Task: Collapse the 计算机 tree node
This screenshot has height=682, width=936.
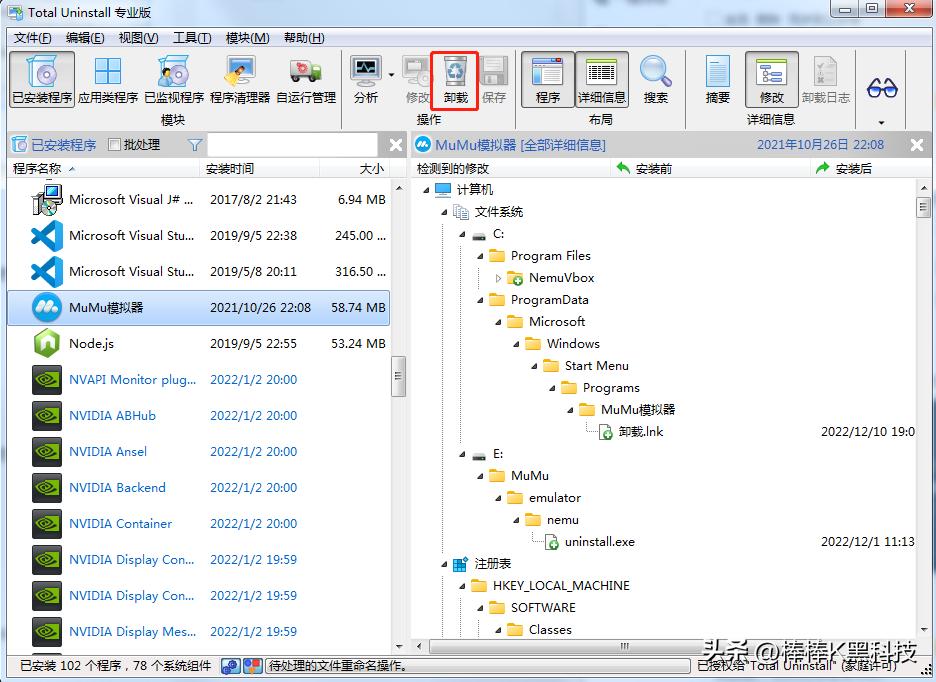Action: 426,191
